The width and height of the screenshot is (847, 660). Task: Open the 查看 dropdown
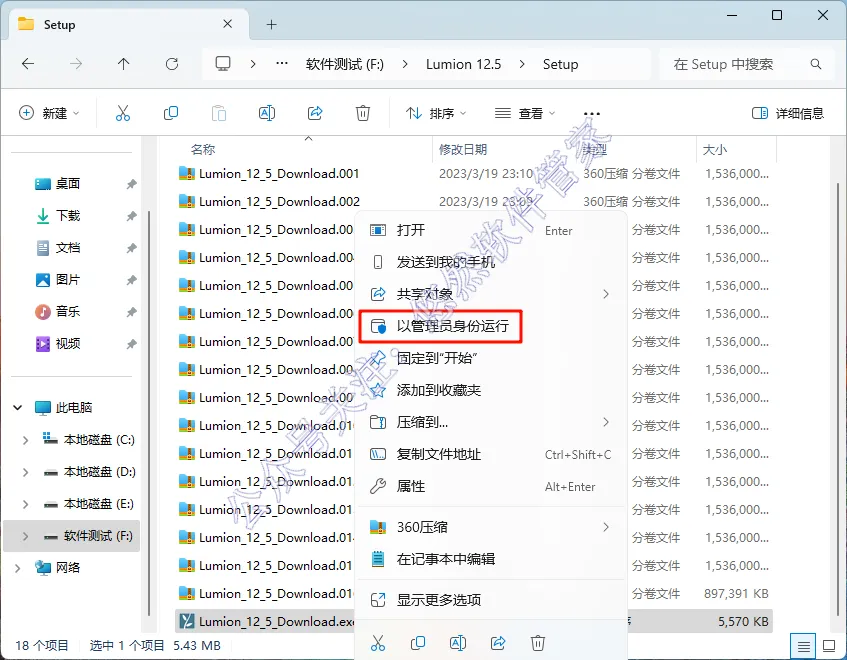point(525,113)
